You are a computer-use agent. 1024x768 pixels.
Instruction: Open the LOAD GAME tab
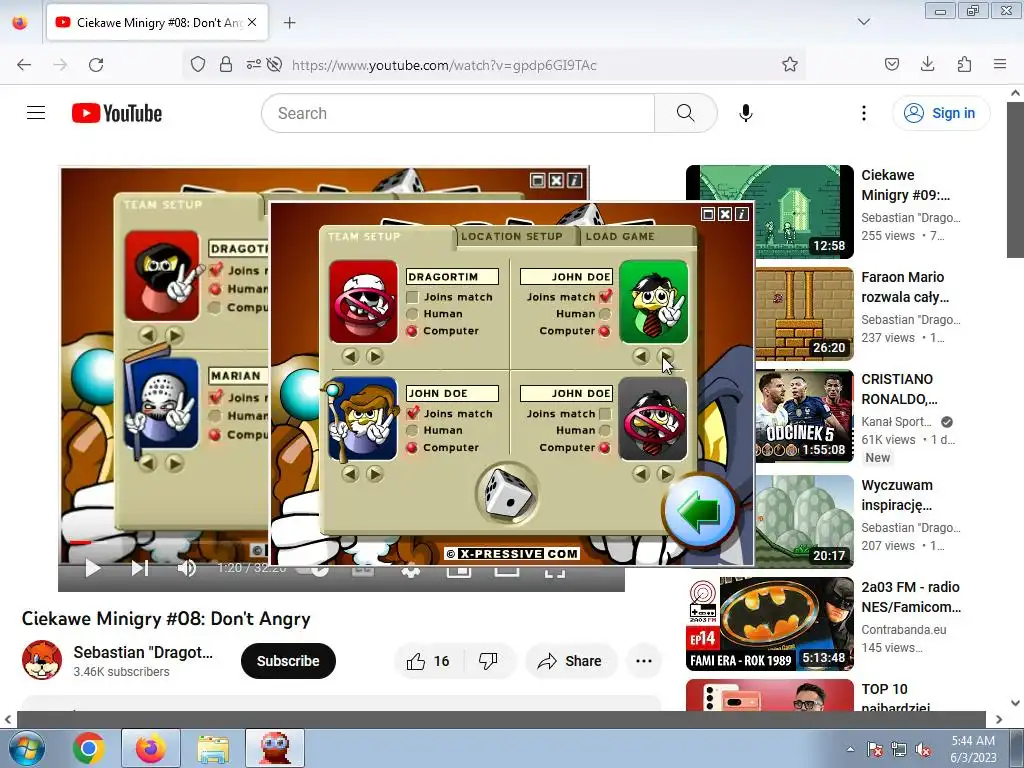pos(620,236)
